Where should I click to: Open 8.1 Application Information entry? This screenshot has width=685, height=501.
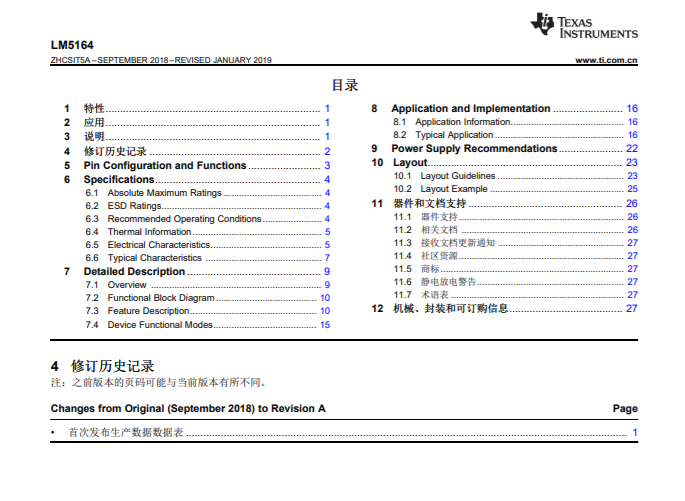(515, 122)
